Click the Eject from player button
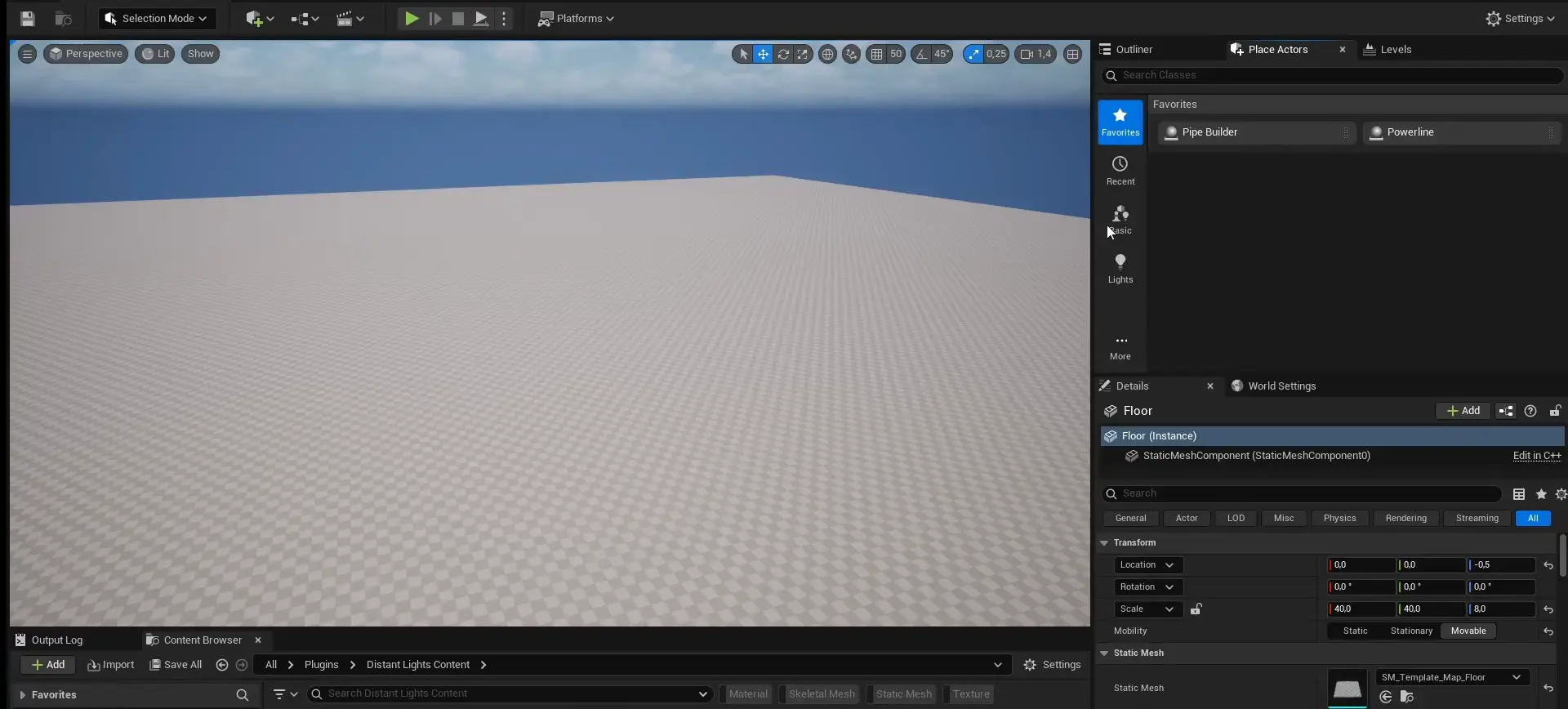 tap(481, 18)
